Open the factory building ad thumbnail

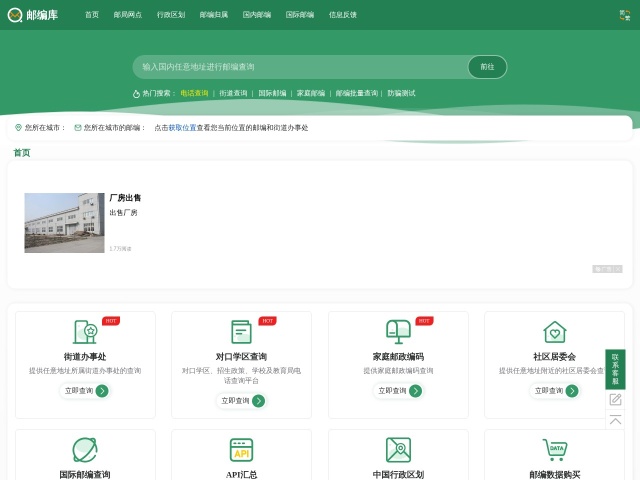[x=64, y=223]
